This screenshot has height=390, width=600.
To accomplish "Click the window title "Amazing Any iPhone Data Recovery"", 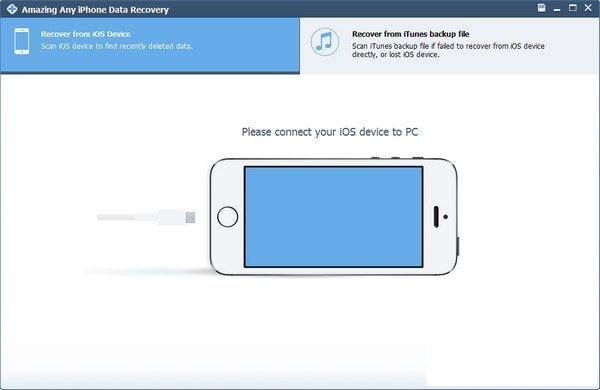I will (x=95, y=10).
